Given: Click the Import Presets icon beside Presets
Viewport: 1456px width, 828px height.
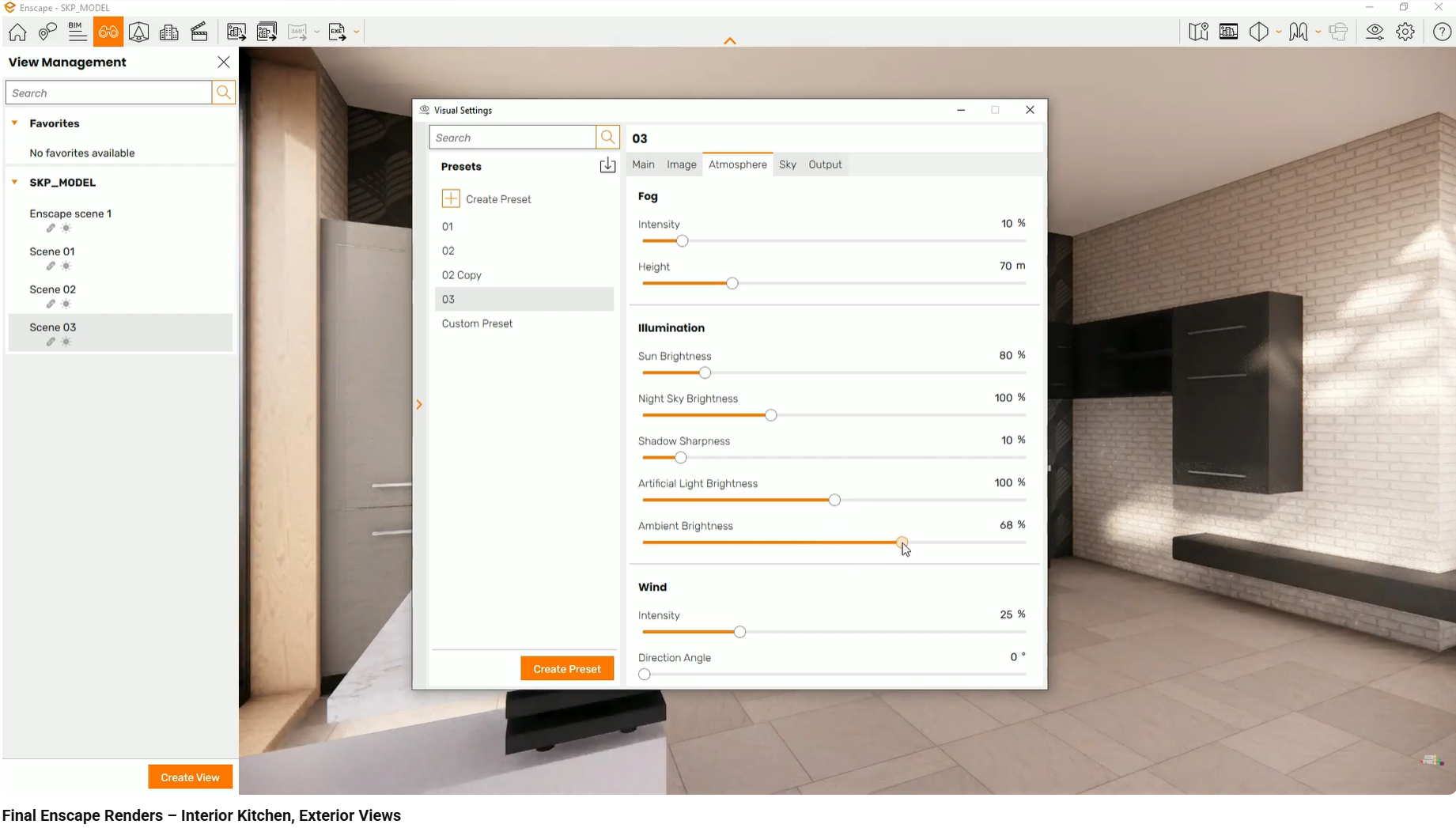Looking at the screenshot, I should coord(607,166).
